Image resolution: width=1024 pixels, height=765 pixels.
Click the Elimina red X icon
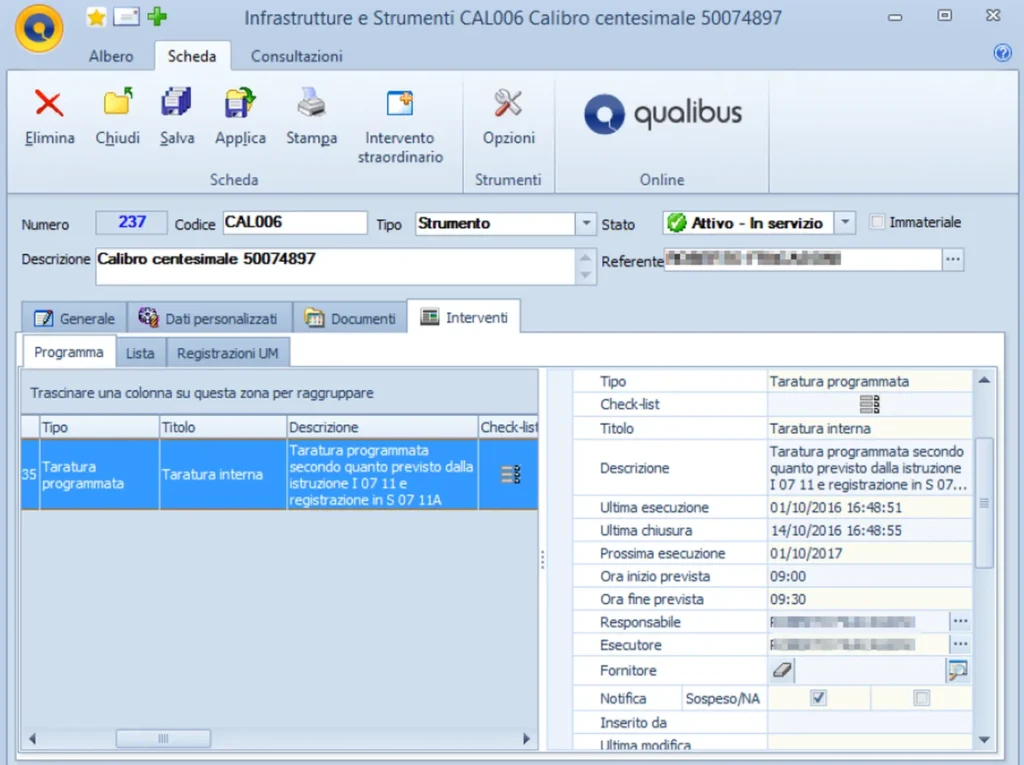(49, 104)
